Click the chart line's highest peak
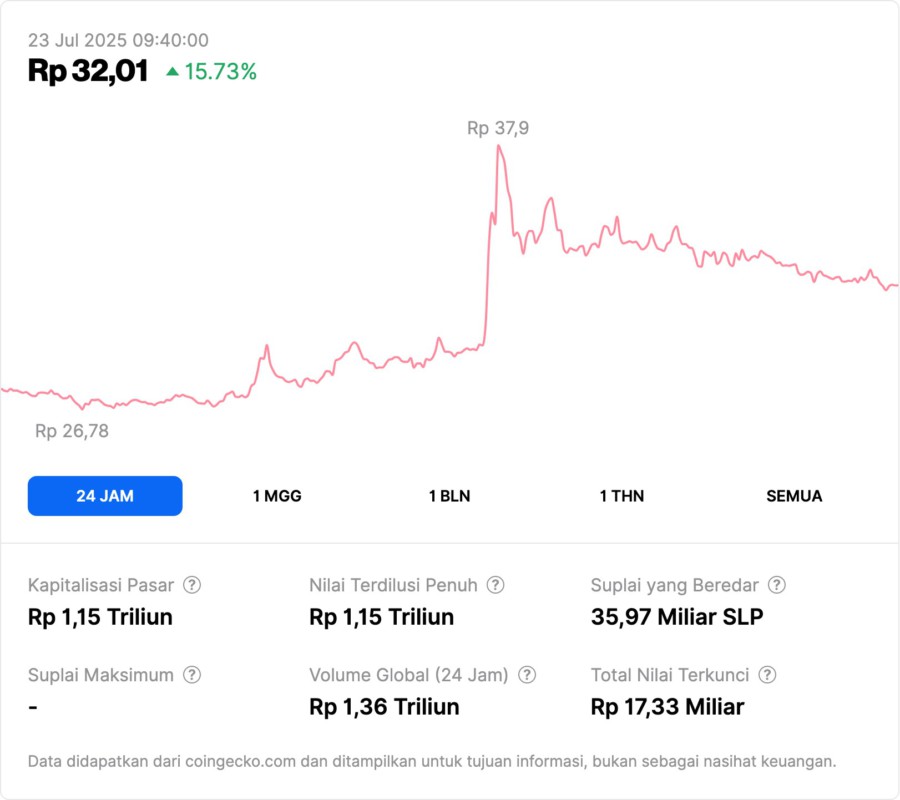 (x=498, y=147)
